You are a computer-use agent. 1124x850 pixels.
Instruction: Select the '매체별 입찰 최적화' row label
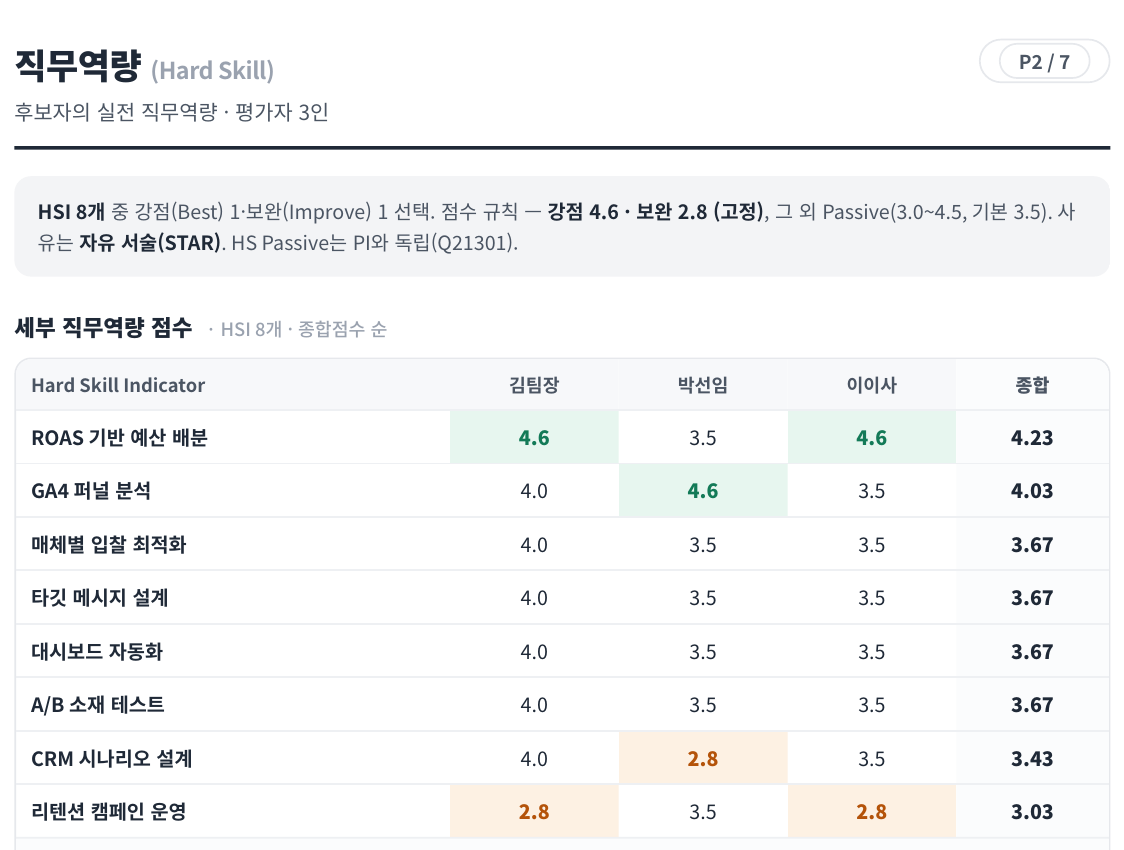coord(108,545)
